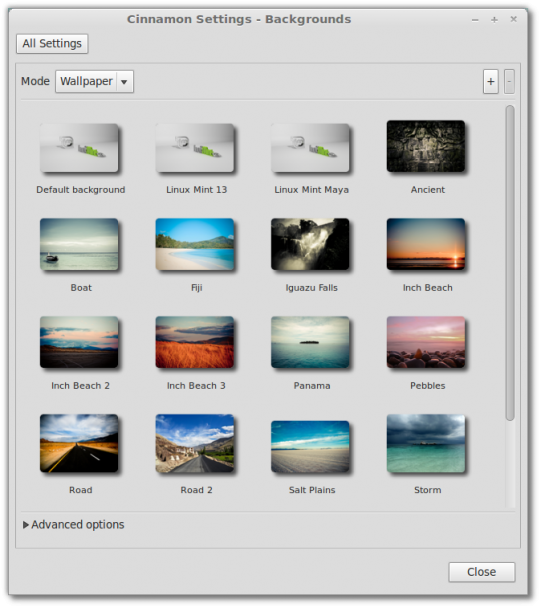The image size is (541, 608).
Task: Click the plus button to add a background
Action: coord(491,81)
